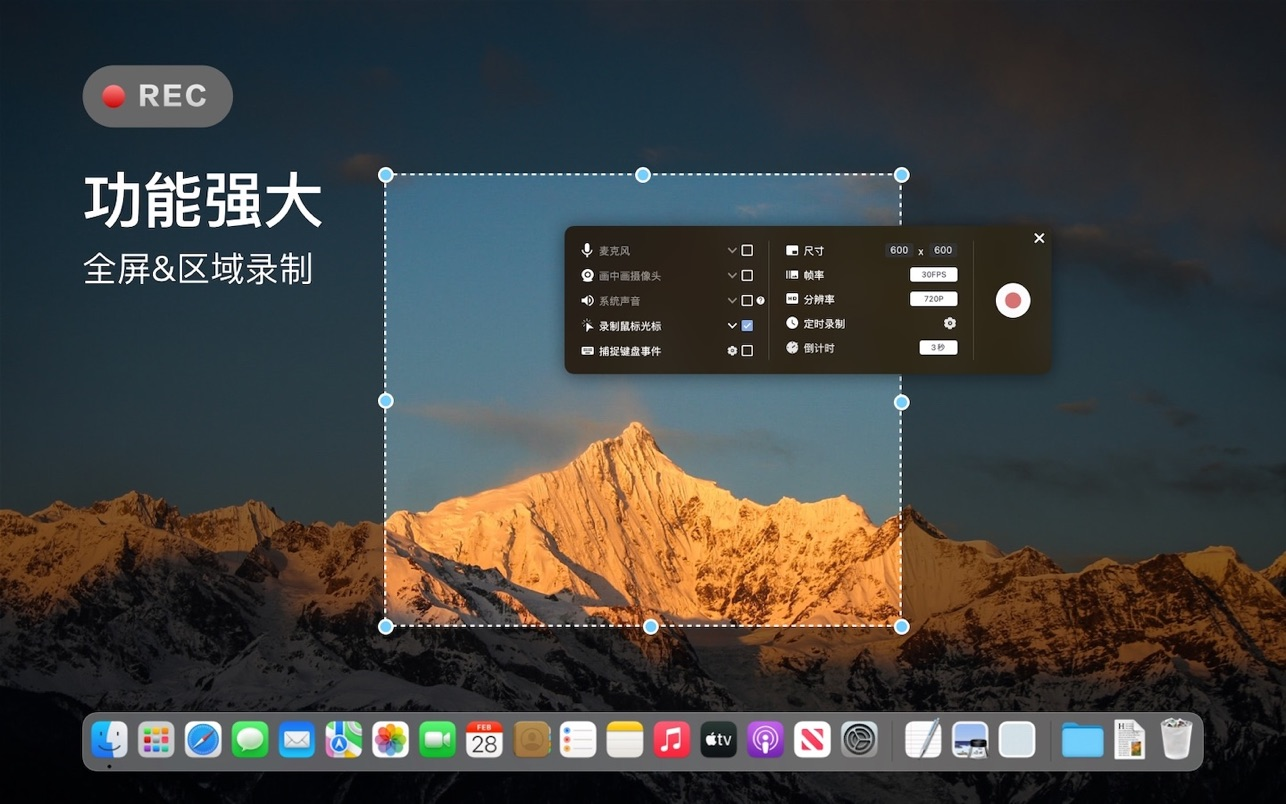
Task: Click the 600 width input field
Action: pyautogui.click(x=898, y=251)
